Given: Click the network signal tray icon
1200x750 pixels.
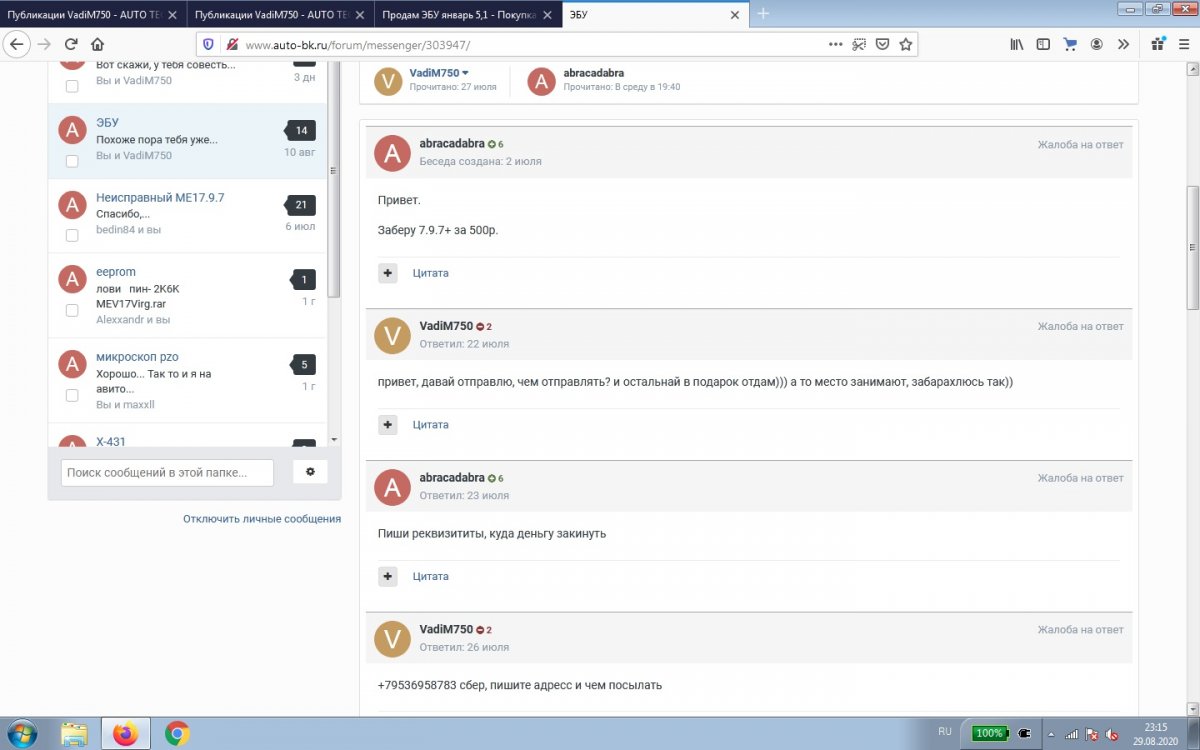Looking at the screenshot, I should pos(1071,733).
